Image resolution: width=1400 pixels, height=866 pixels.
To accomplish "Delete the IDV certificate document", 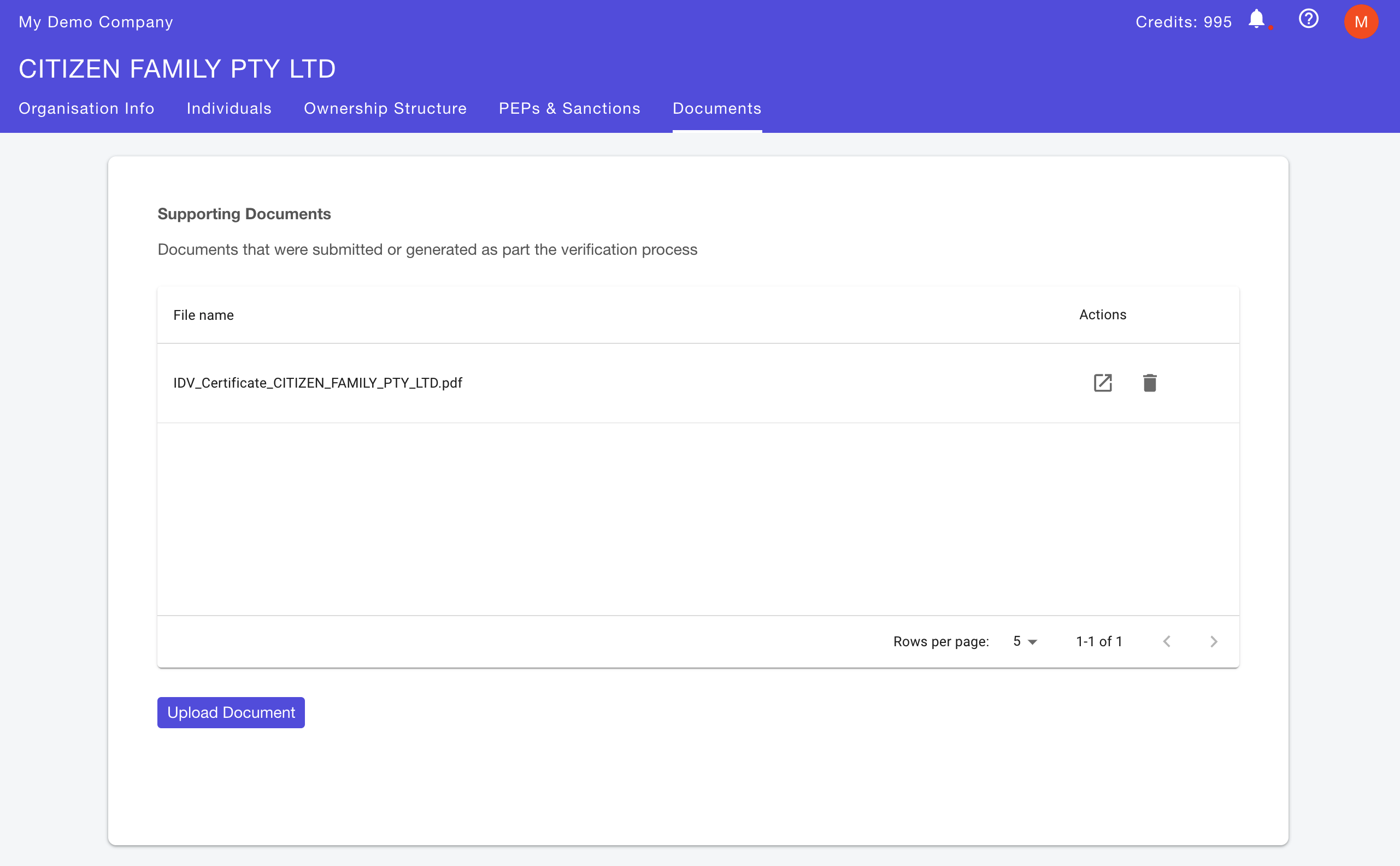I will (x=1149, y=383).
